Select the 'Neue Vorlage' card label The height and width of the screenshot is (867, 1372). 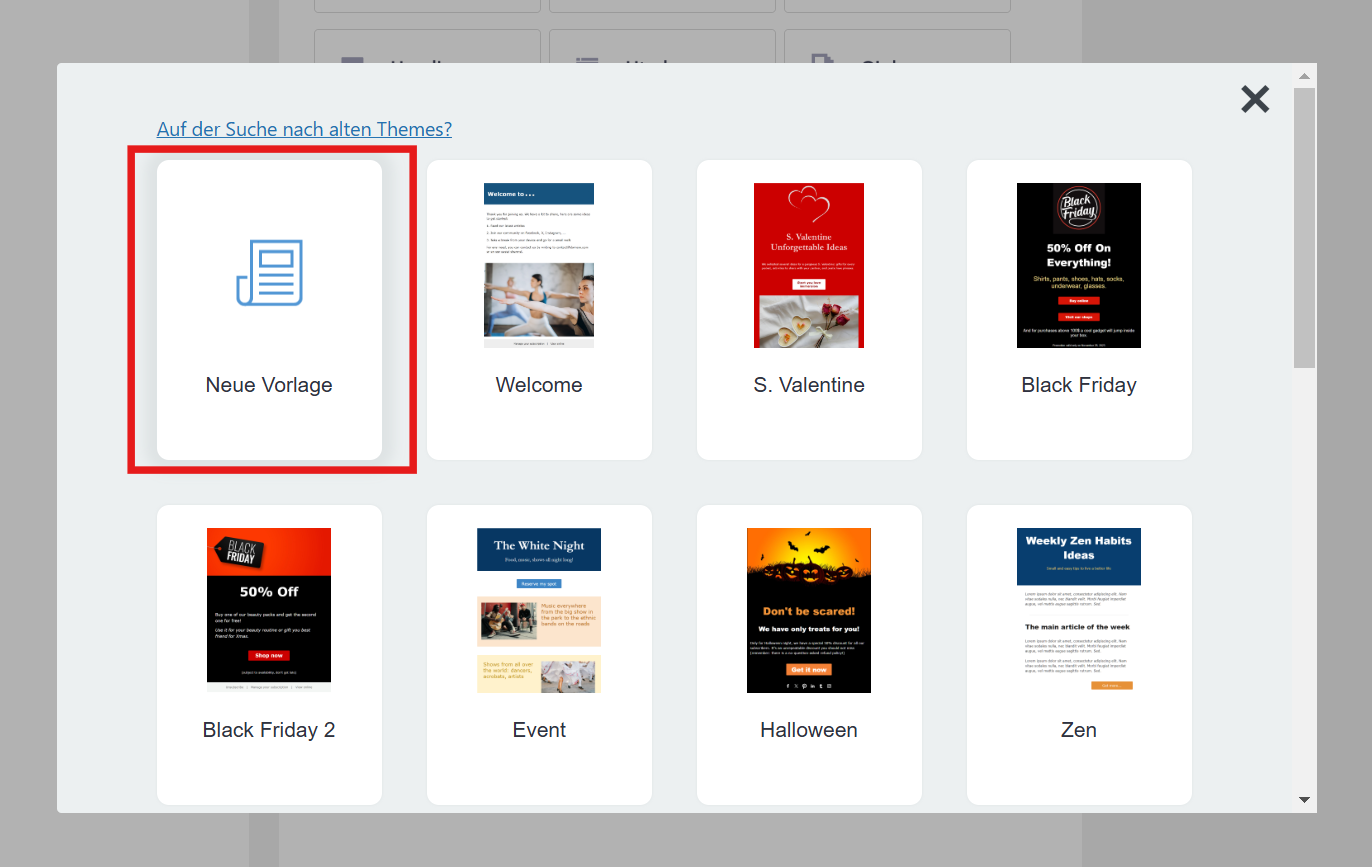click(x=269, y=385)
